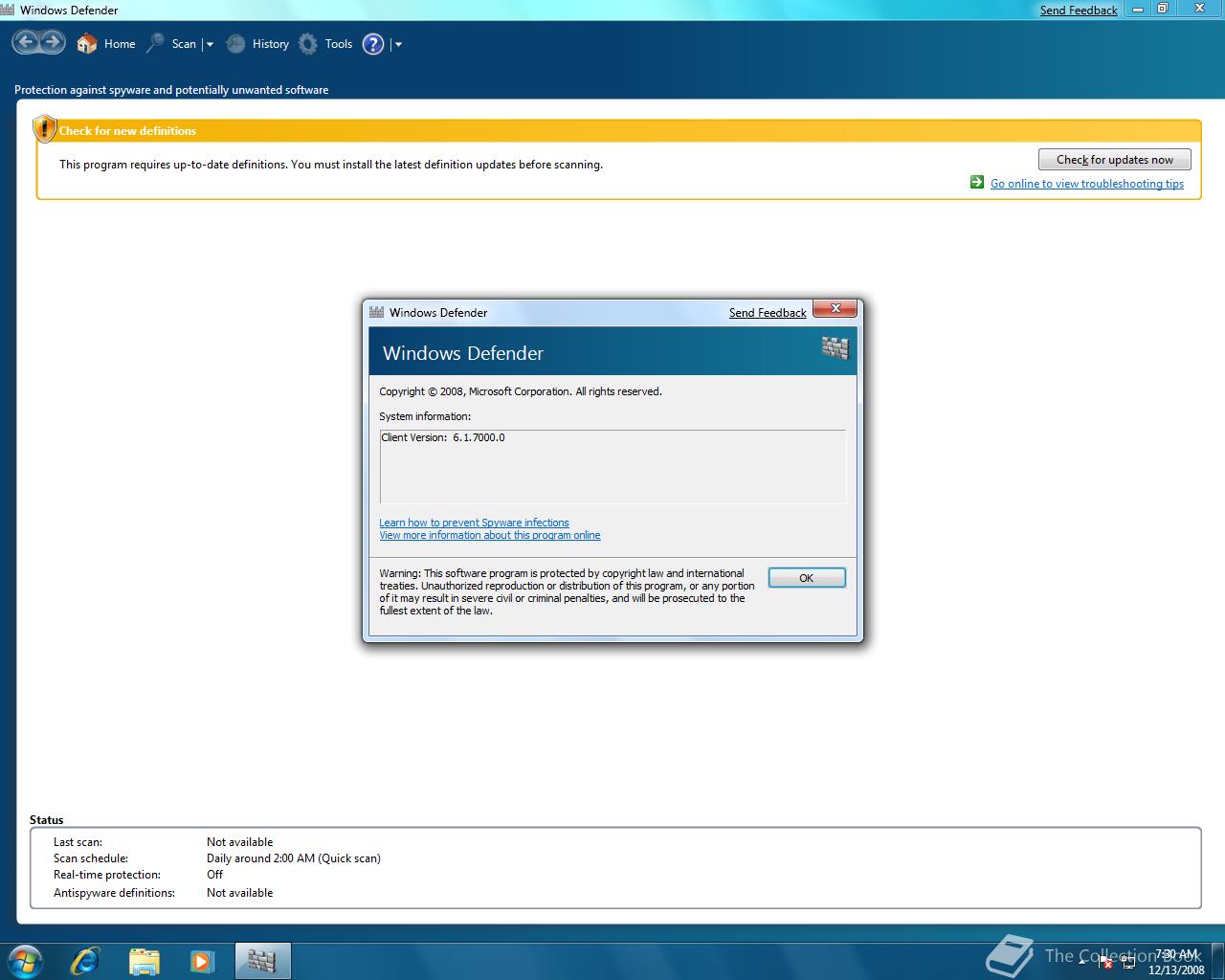Expand the Help options dropdown arrow
This screenshot has width=1225, height=980.
pyautogui.click(x=398, y=44)
